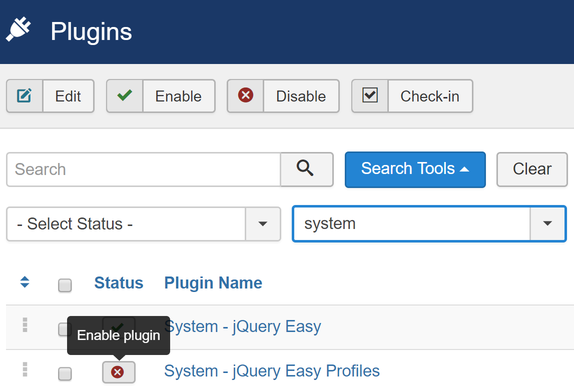Screen dimensions: 574x388
Task: Sort the table by Plugin Name
Action: (x=213, y=283)
